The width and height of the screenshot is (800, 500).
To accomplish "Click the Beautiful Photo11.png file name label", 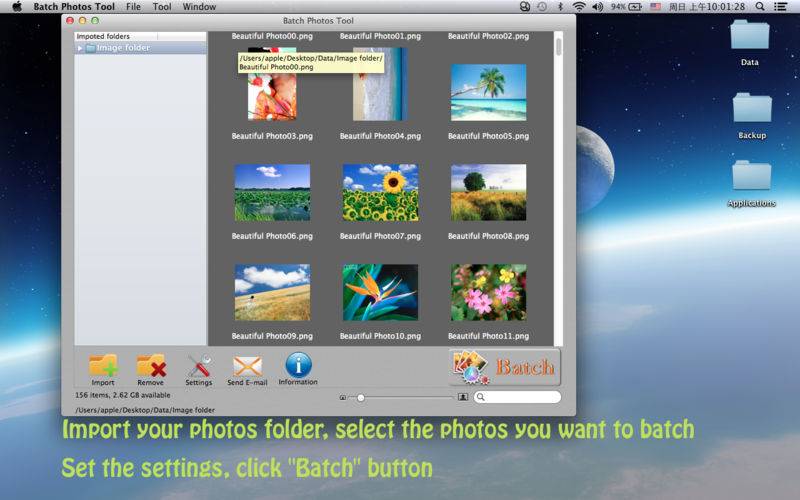I will [x=488, y=336].
